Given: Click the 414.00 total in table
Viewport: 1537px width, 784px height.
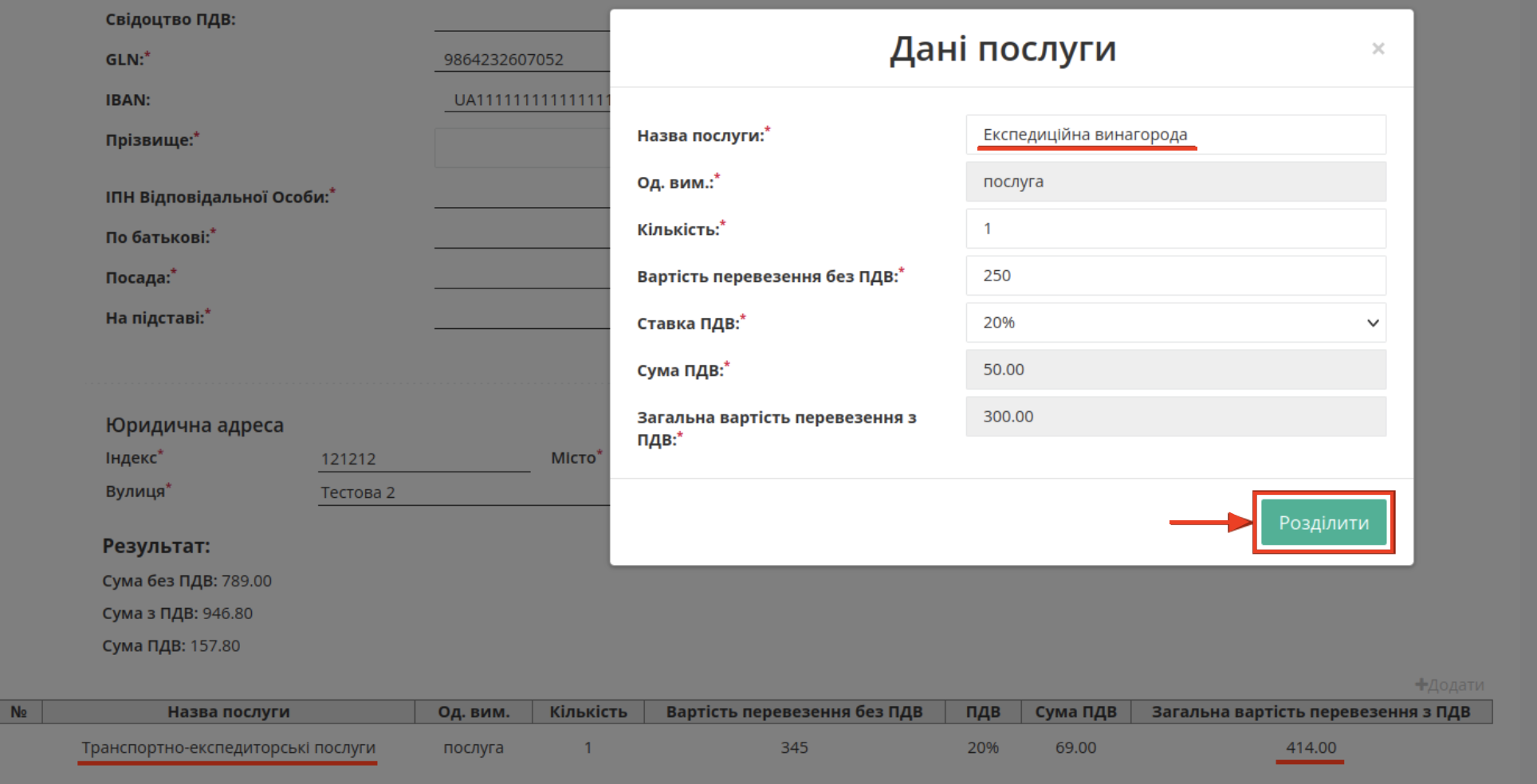Looking at the screenshot, I should [1311, 747].
